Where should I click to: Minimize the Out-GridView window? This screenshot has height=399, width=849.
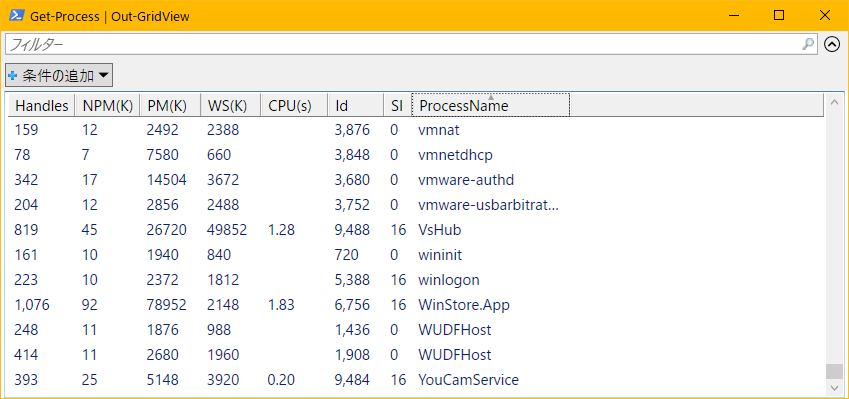pyautogui.click(x=733, y=16)
